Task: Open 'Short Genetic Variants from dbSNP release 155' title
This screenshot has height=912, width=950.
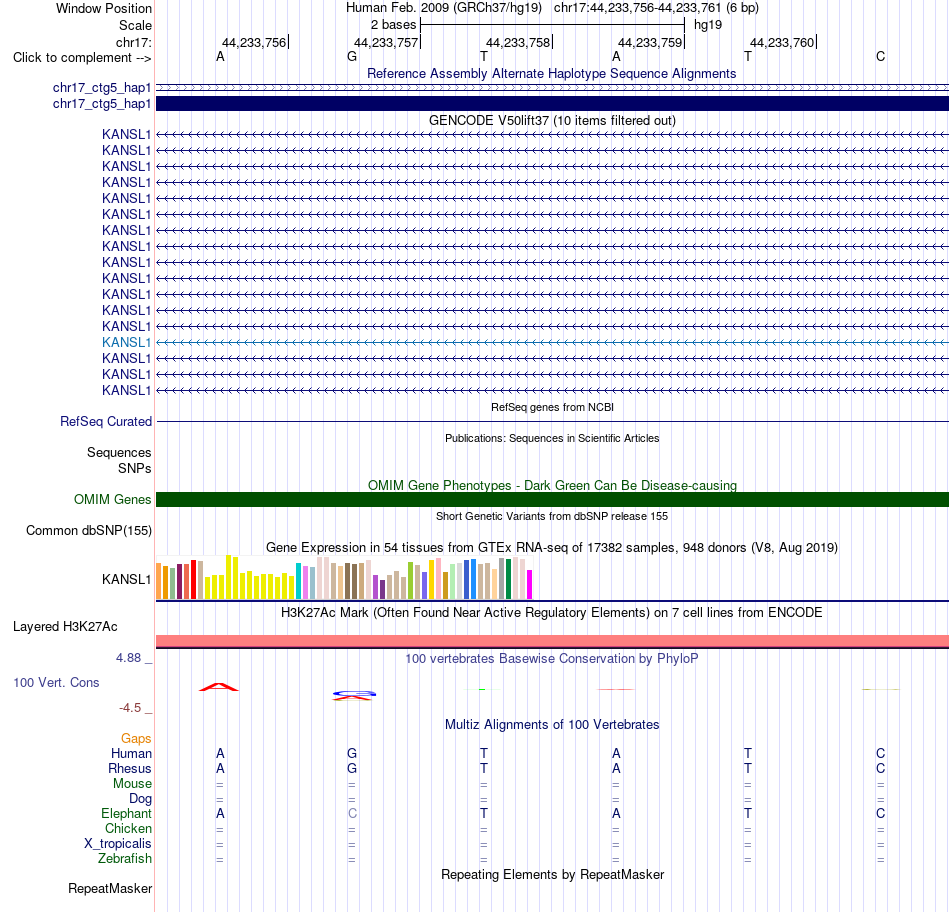Action: click(x=552, y=516)
